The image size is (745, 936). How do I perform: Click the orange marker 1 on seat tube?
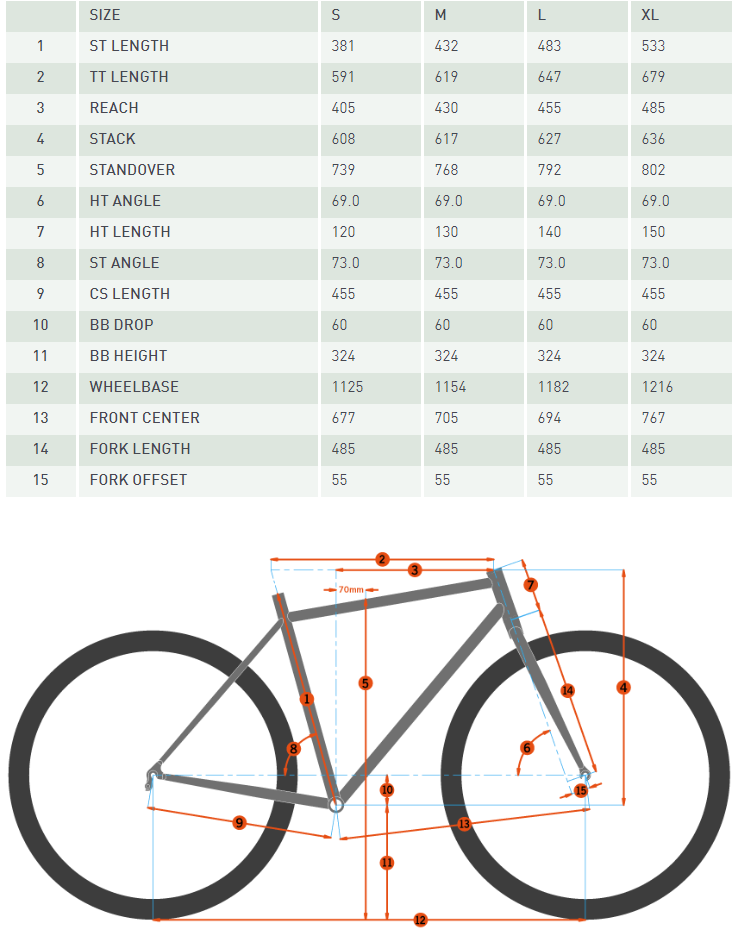[x=307, y=699]
